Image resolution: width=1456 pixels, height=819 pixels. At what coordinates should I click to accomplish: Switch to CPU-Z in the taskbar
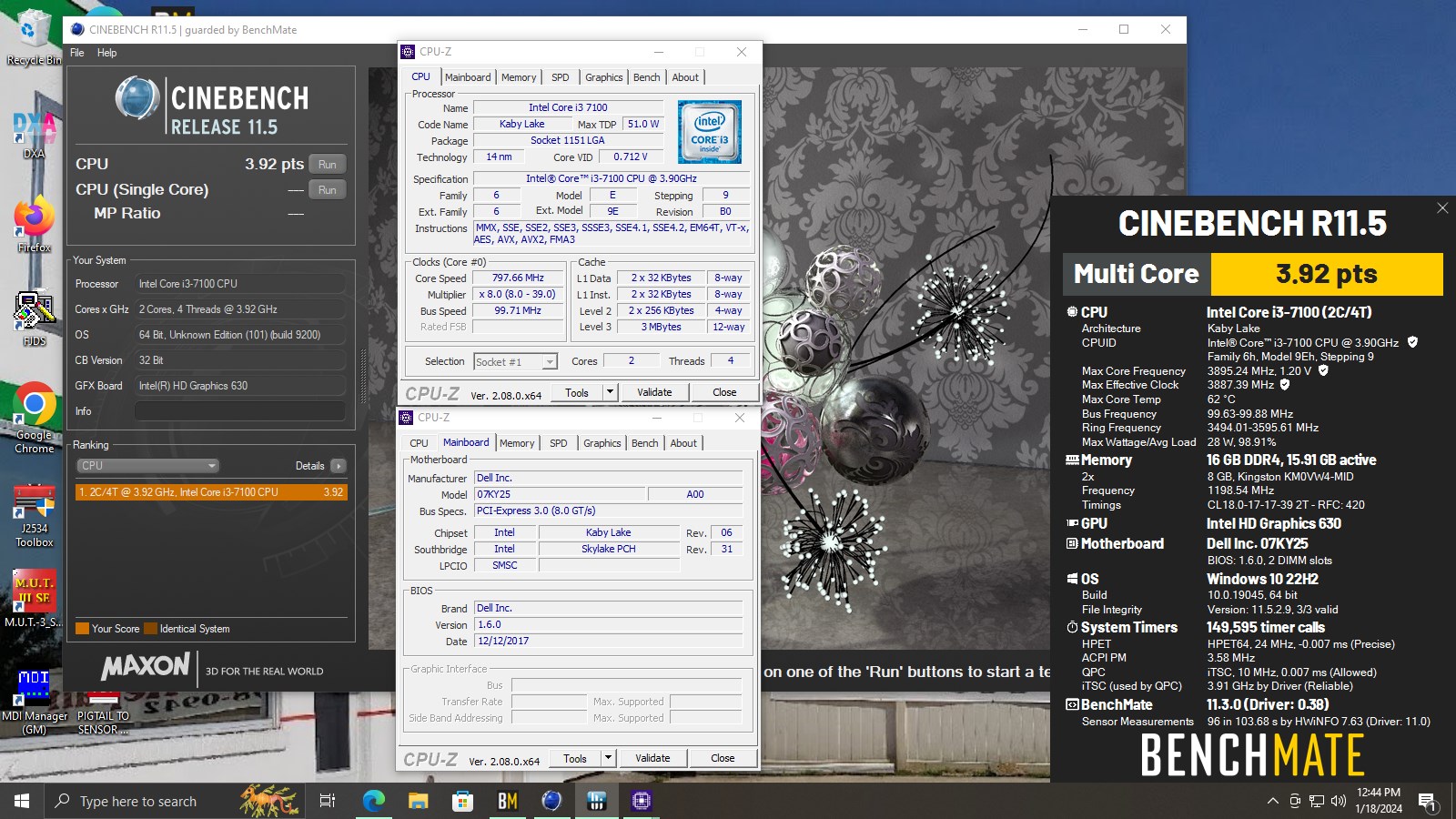point(642,801)
